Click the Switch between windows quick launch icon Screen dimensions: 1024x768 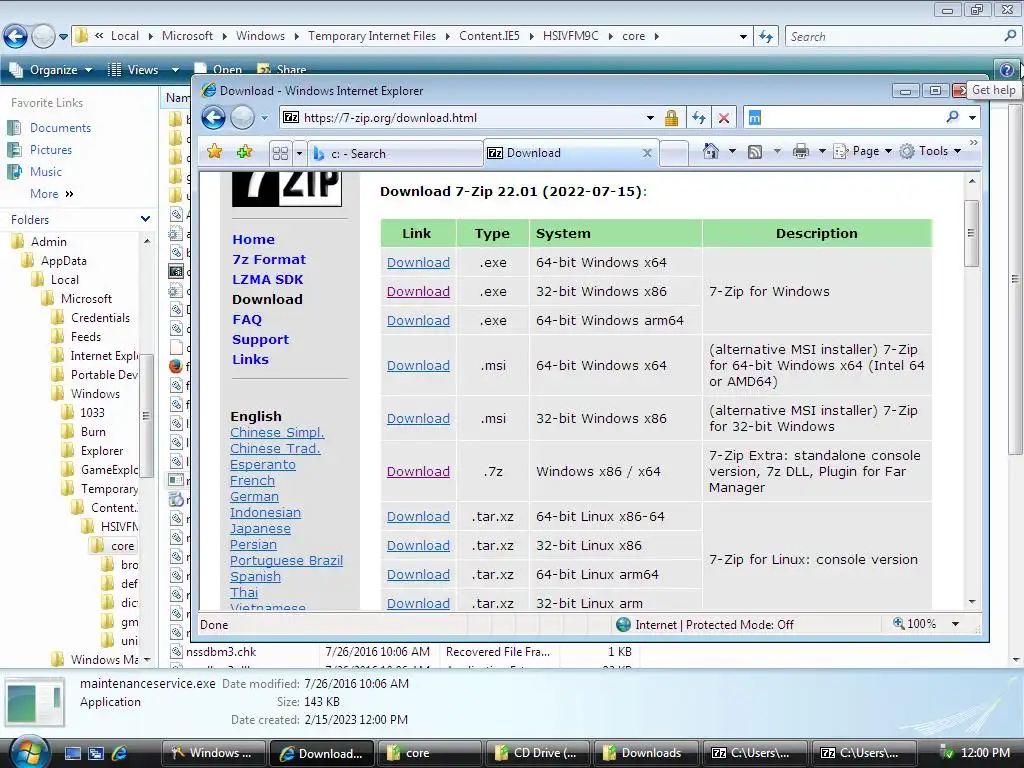[96, 753]
